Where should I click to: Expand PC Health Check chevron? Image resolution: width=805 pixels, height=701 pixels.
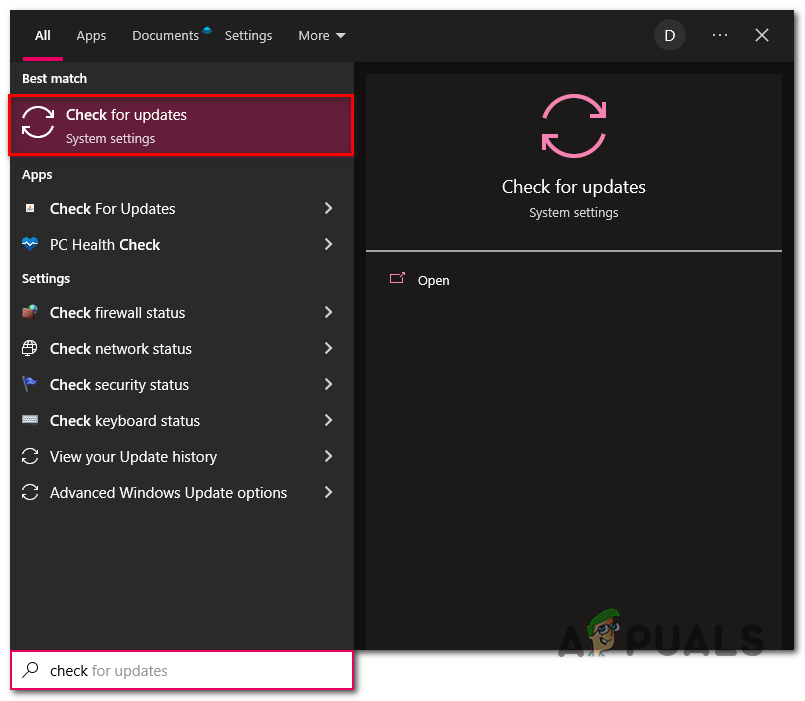pos(329,244)
